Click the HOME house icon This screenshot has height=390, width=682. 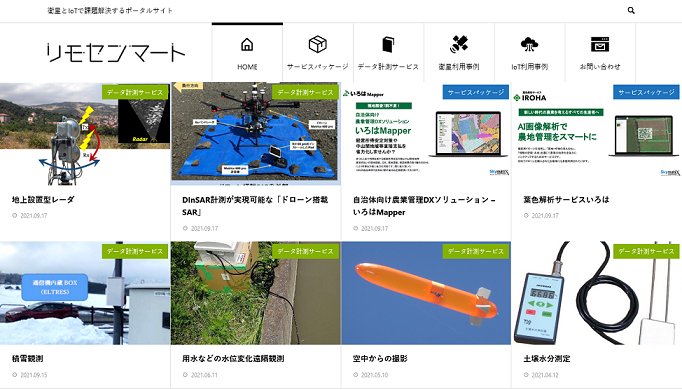click(x=247, y=44)
